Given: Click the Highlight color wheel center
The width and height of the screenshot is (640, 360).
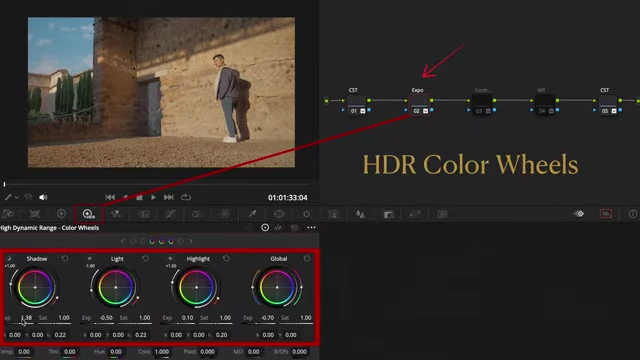Looking at the screenshot, I should point(196,287).
